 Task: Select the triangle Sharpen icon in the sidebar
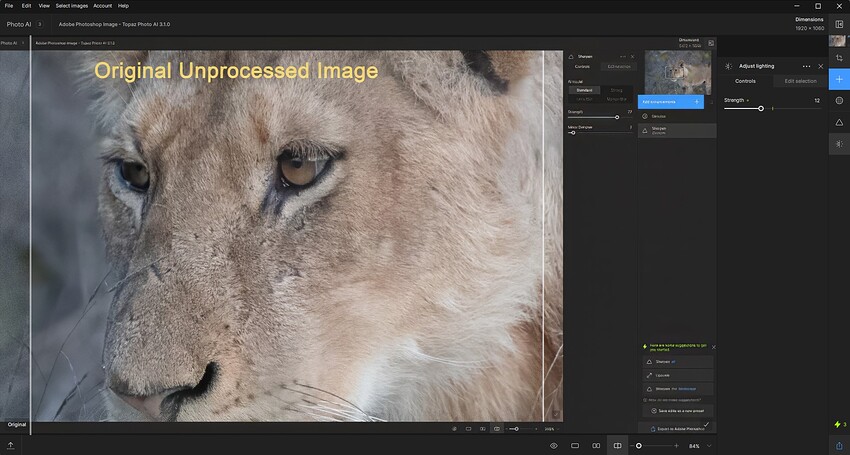coord(839,123)
